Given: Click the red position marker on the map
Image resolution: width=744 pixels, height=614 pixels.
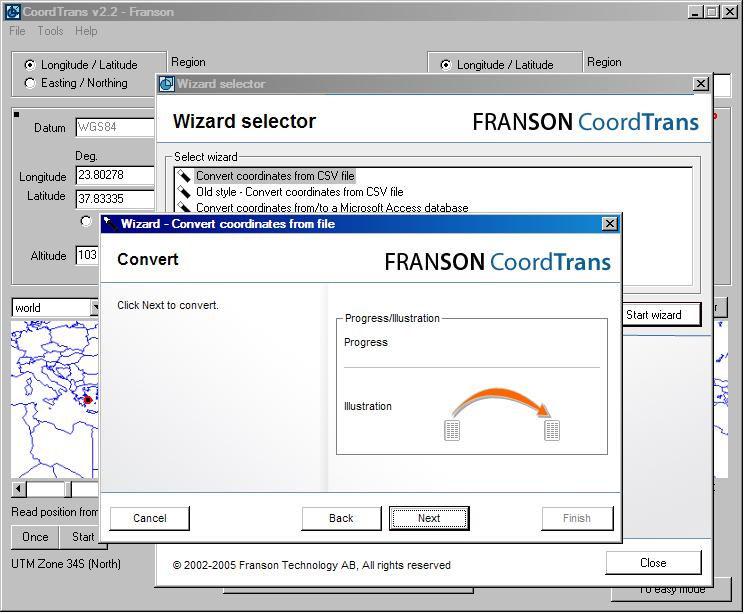Looking at the screenshot, I should point(88,400).
